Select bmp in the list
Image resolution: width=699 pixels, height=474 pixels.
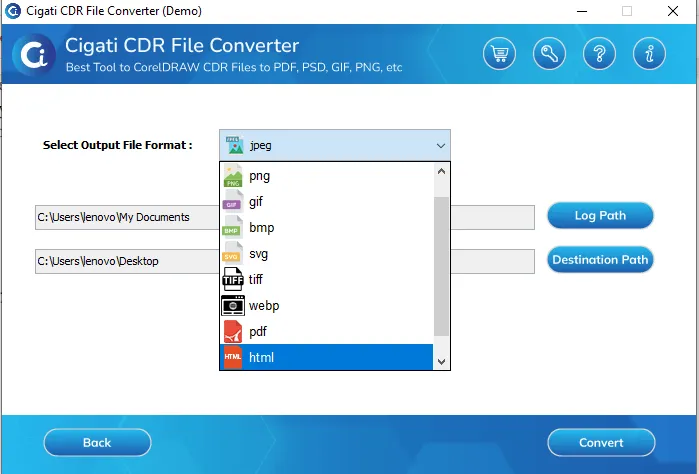(326, 227)
